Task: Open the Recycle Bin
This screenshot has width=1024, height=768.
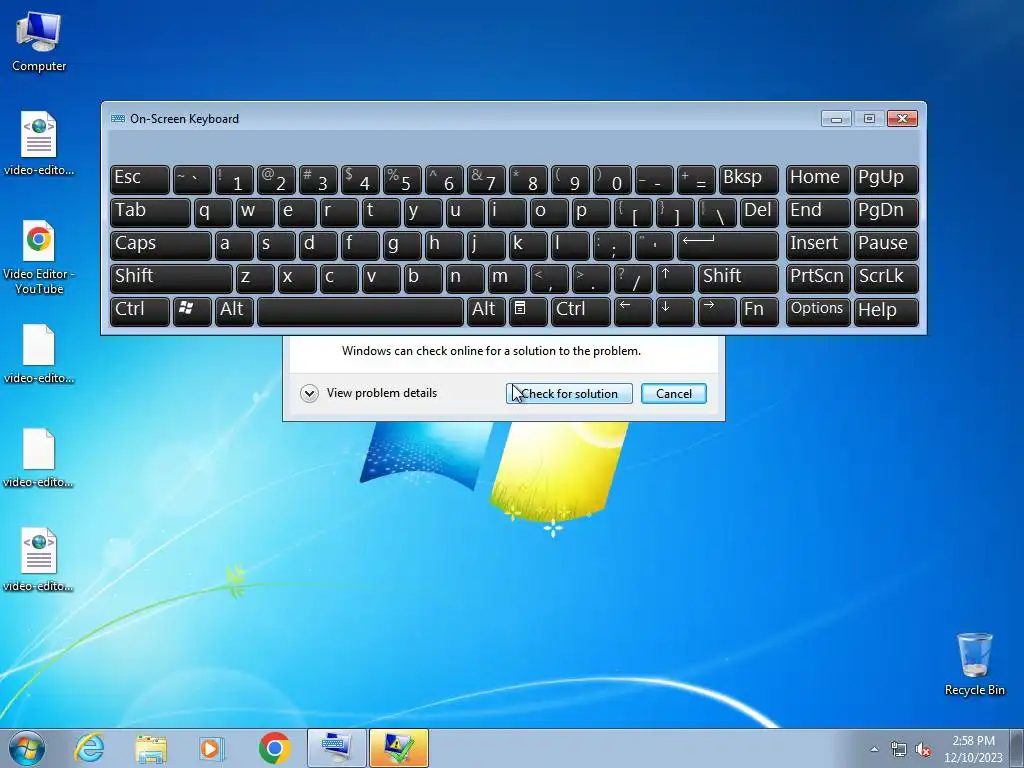Action: point(974,664)
